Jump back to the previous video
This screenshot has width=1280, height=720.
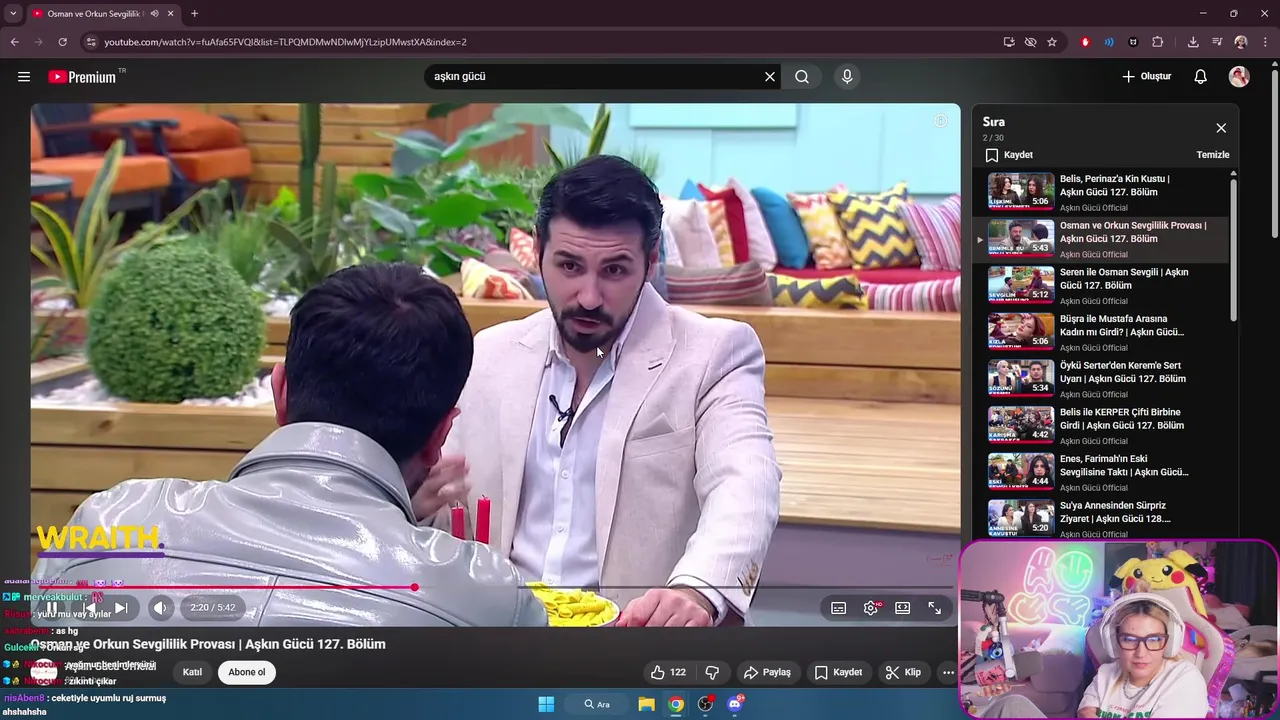89,607
